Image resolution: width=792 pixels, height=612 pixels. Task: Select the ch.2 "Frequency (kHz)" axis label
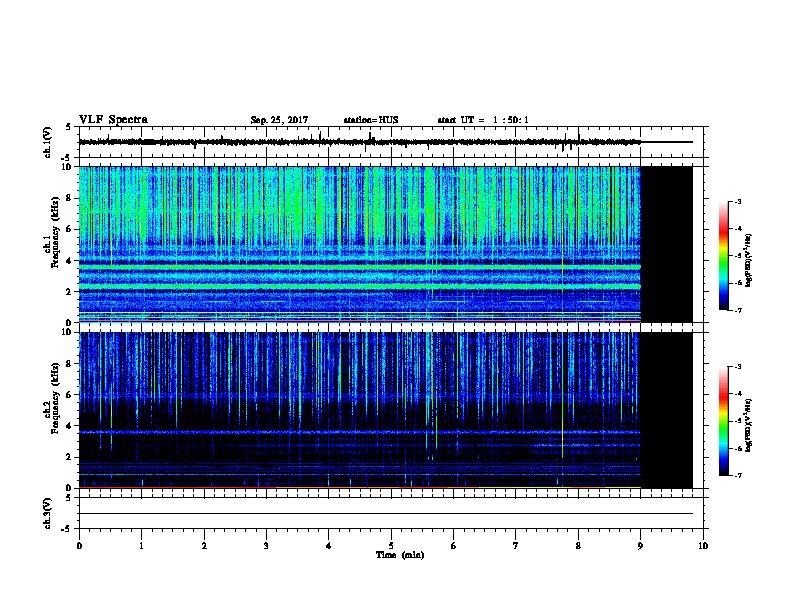tap(55, 398)
